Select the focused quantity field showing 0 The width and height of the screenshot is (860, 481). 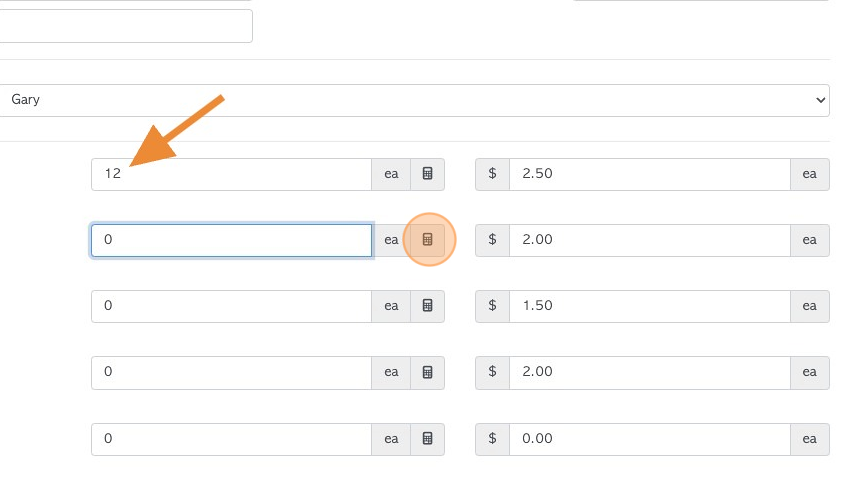[x=231, y=240]
